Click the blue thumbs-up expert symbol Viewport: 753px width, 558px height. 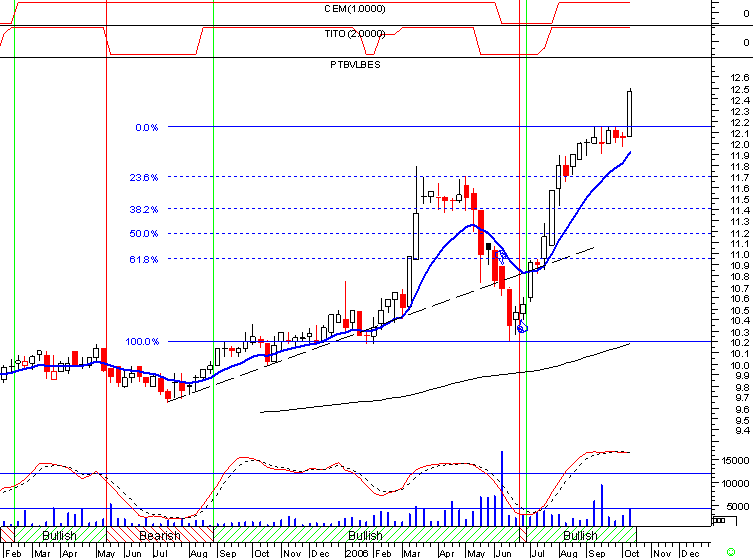(x=522, y=328)
